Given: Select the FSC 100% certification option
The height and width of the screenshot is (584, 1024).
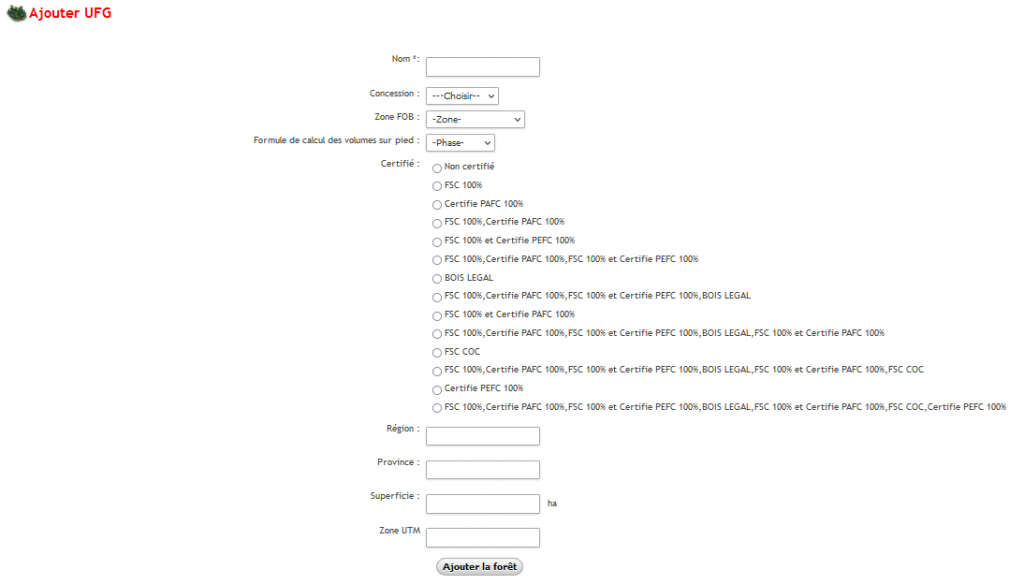Looking at the screenshot, I should pos(436,186).
